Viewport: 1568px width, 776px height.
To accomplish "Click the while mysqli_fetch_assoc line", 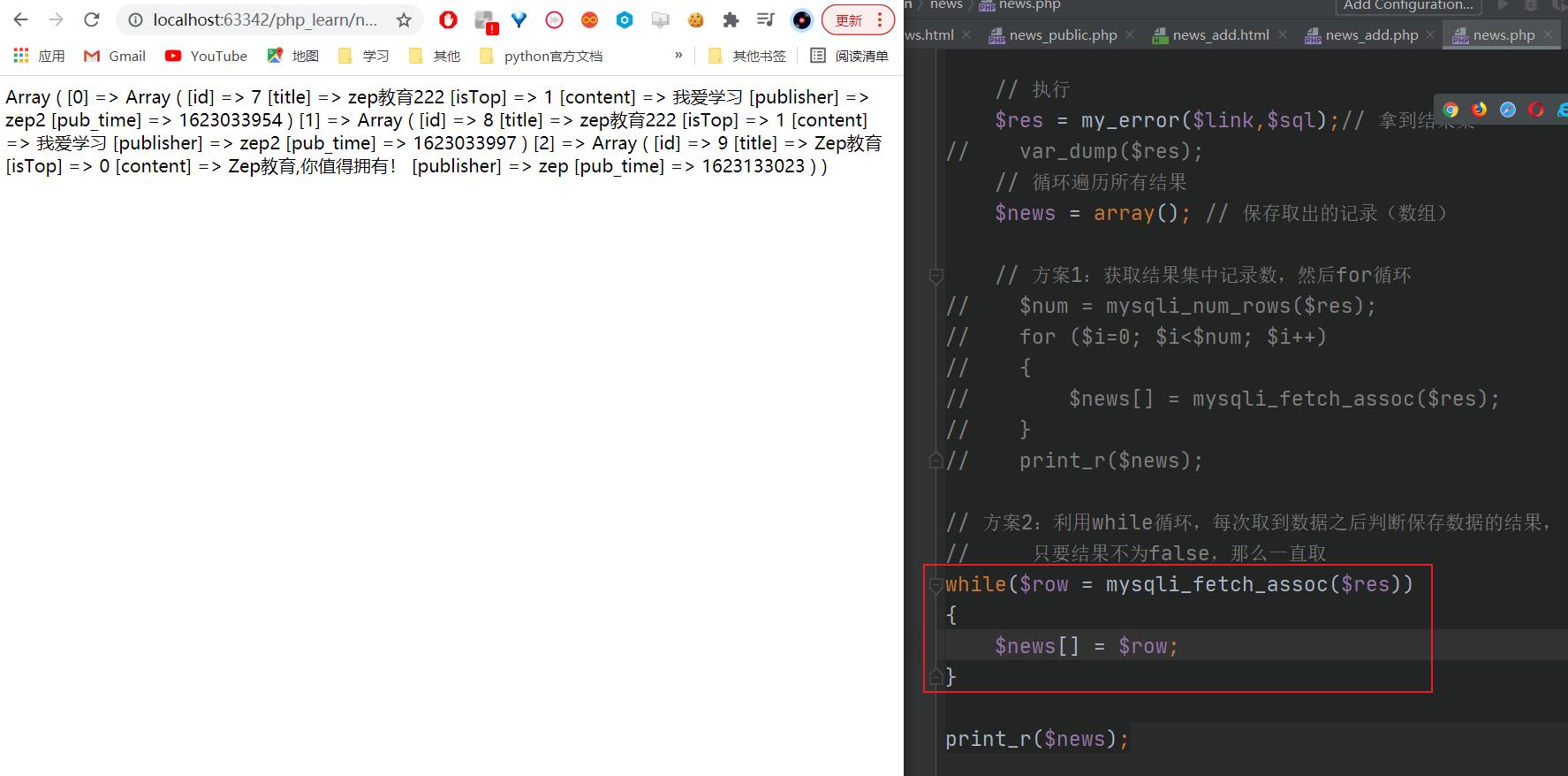I will point(1179,584).
